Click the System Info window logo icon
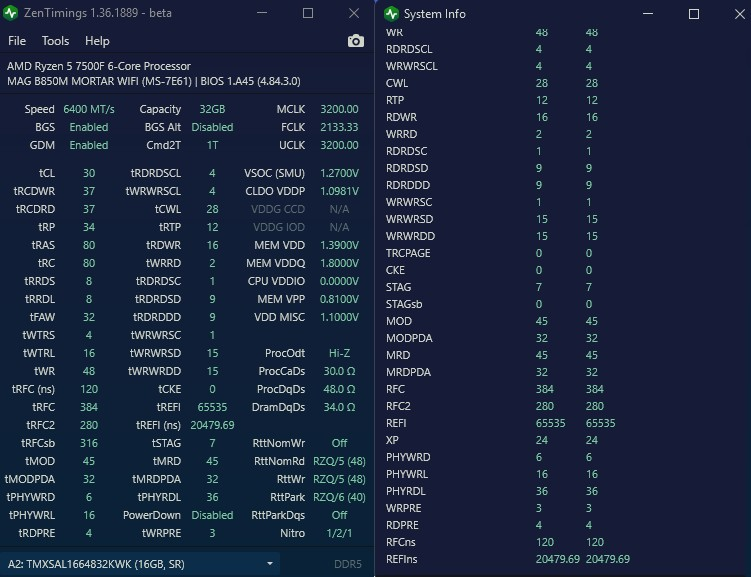The image size is (751, 577). pos(391,14)
